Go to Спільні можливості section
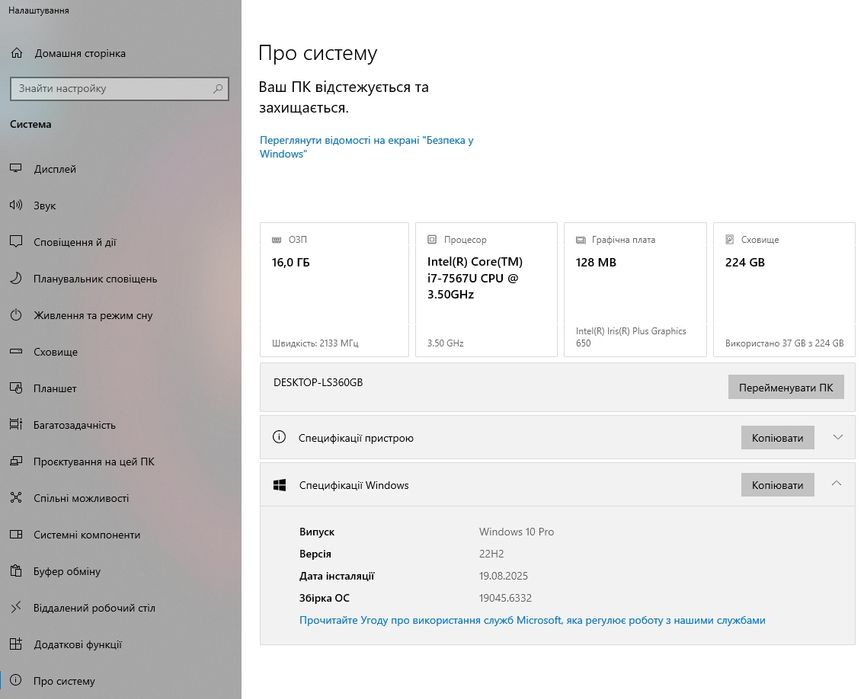Image resolution: width=864 pixels, height=699 pixels. point(81,498)
